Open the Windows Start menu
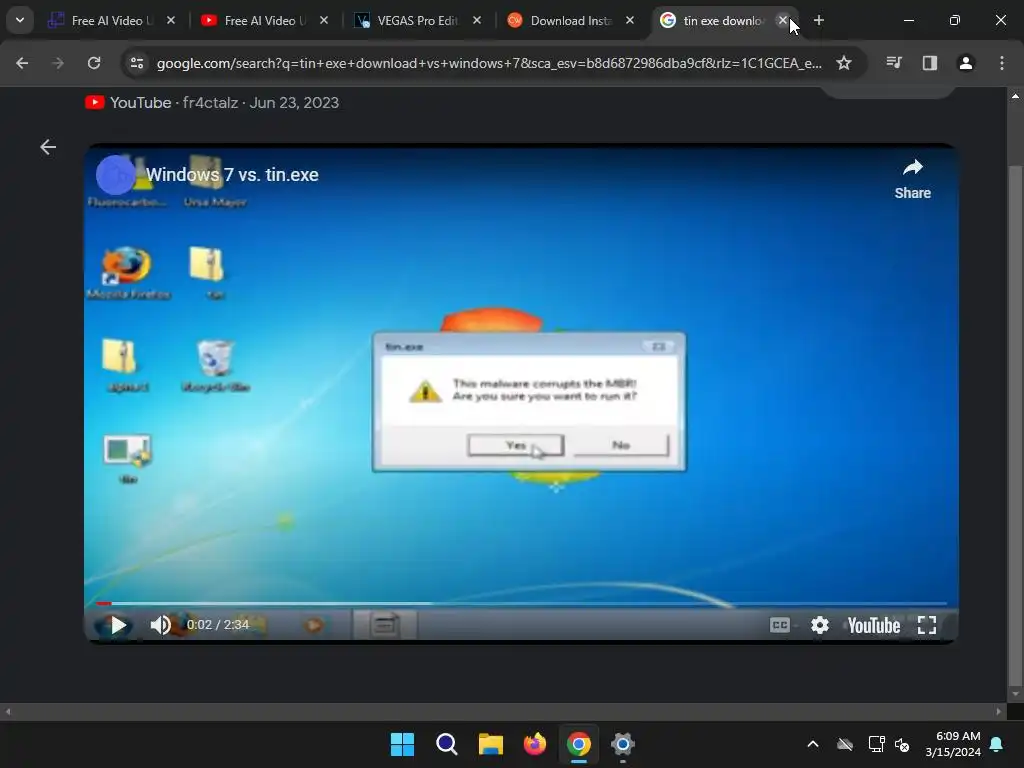 coord(402,744)
